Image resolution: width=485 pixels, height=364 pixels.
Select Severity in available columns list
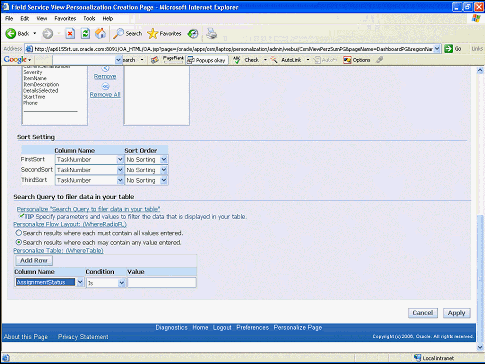pyautogui.click(x=33, y=72)
